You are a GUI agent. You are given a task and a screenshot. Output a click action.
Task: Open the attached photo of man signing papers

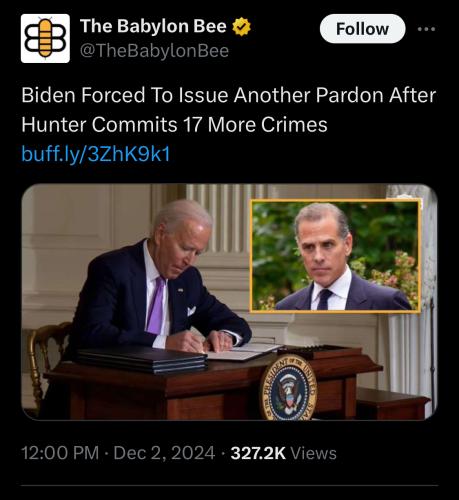pyautogui.click(x=229, y=302)
